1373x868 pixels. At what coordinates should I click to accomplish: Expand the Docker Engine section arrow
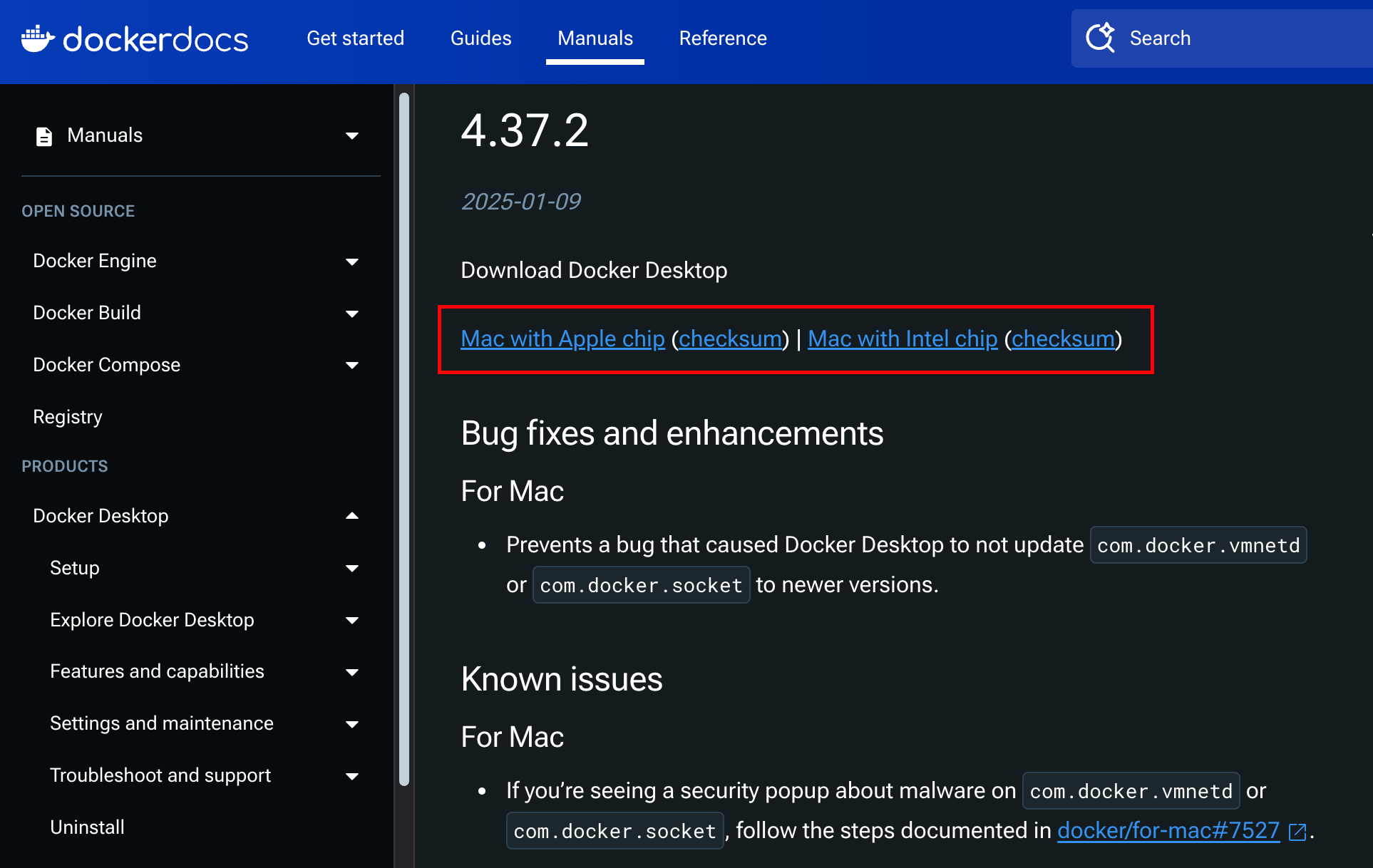click(352, 262)
